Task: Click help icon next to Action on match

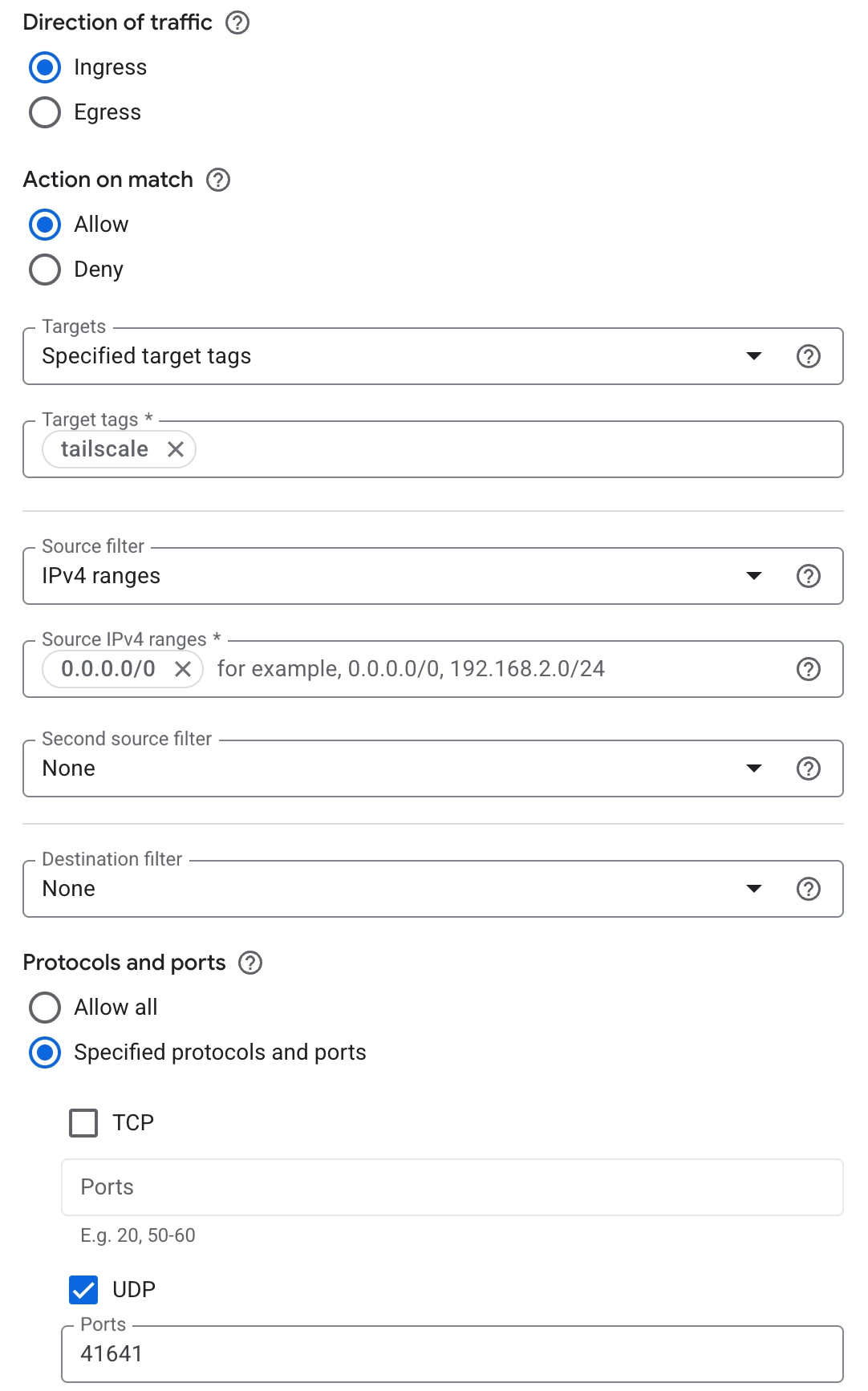Action: click(218, 180)
